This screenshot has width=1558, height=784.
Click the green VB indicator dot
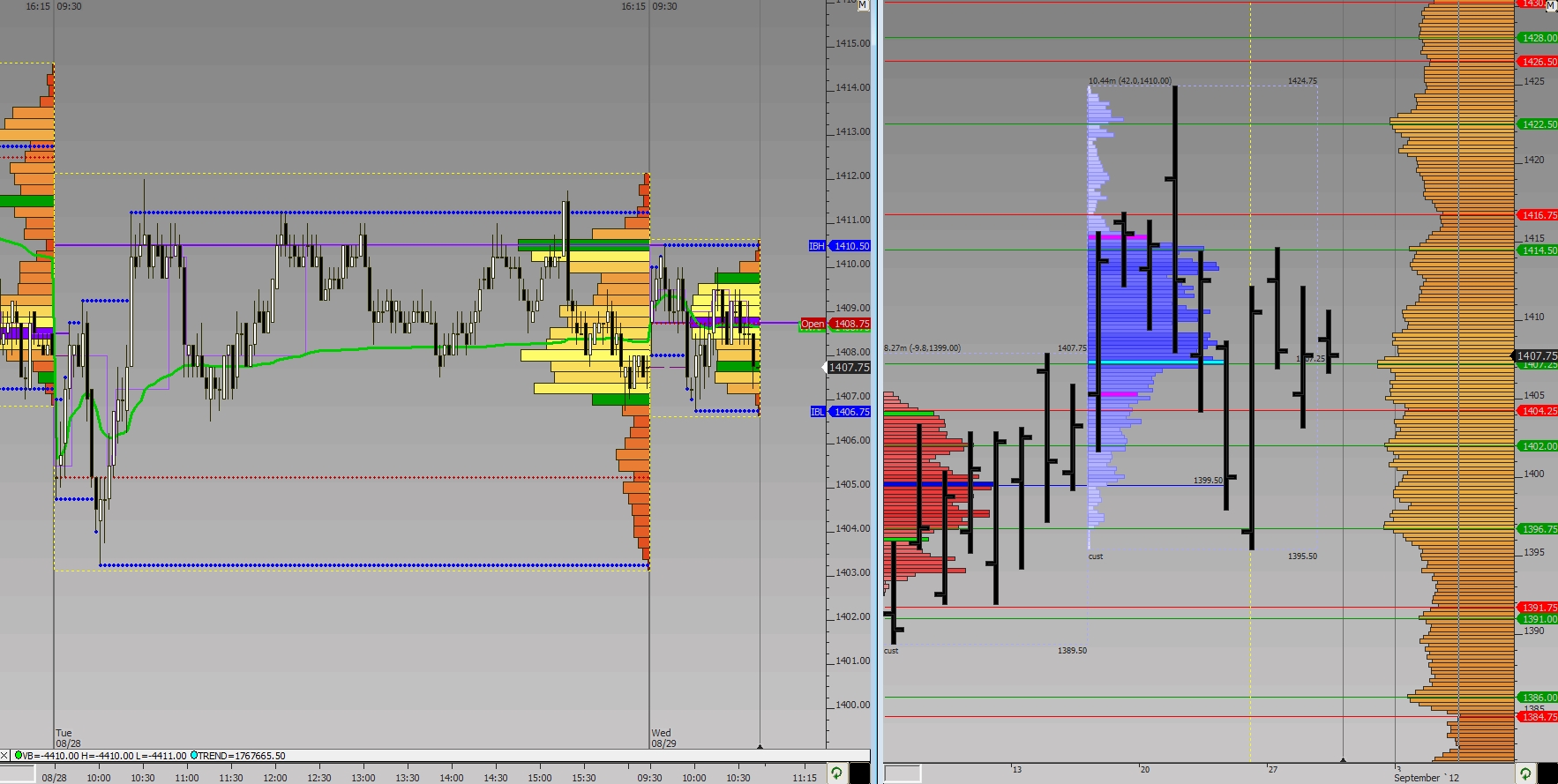(19, 756)
